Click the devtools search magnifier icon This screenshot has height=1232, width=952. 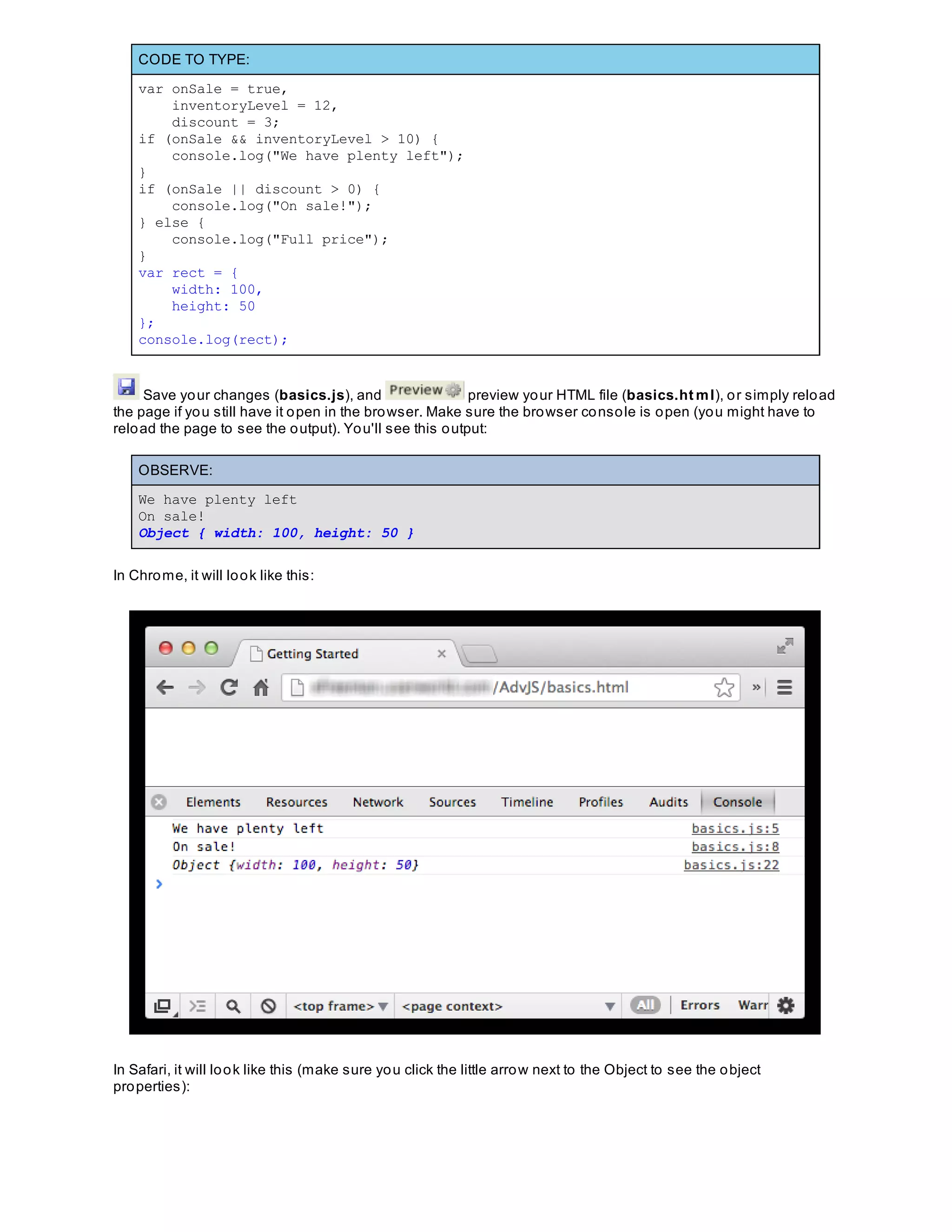(233, 1006)
